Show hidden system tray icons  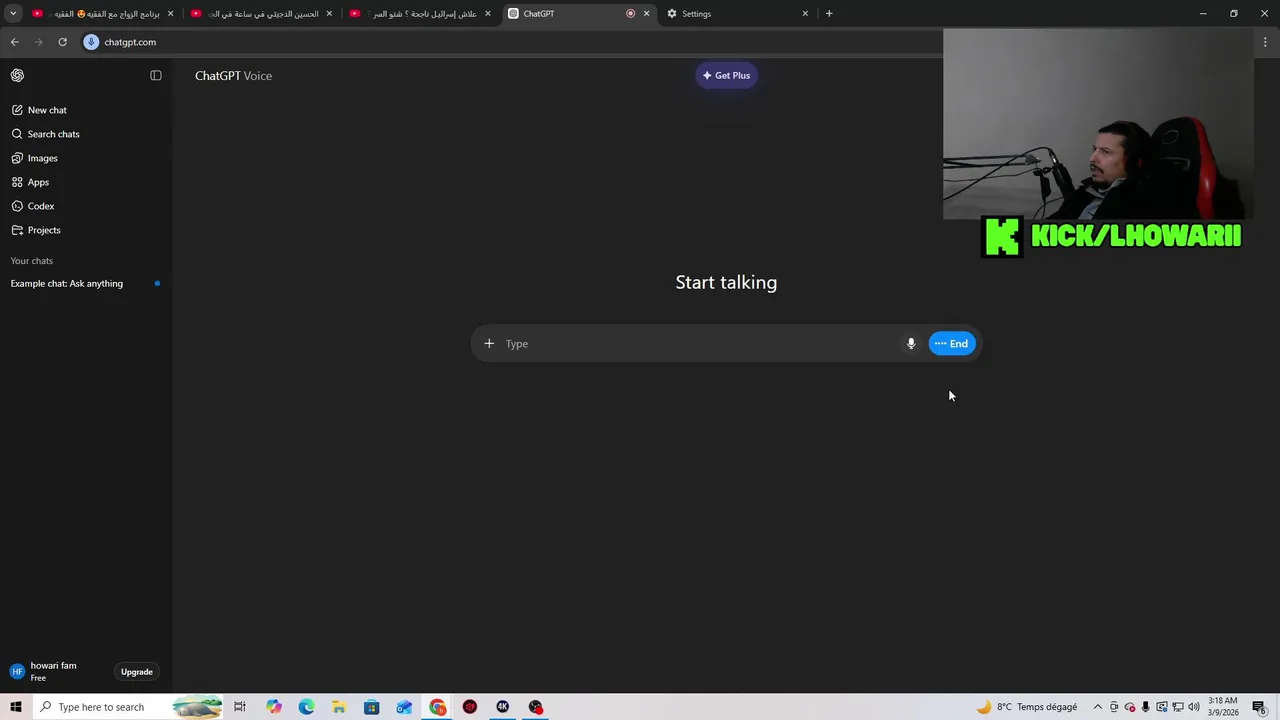pyautogui.click(x=1097, y=707)
